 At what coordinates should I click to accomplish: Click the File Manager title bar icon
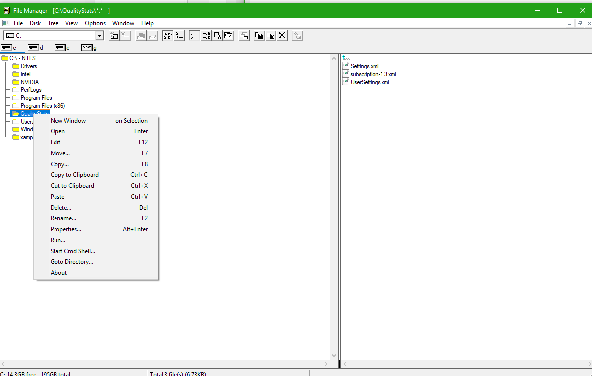pyautogui.click(x=6, y=11)
